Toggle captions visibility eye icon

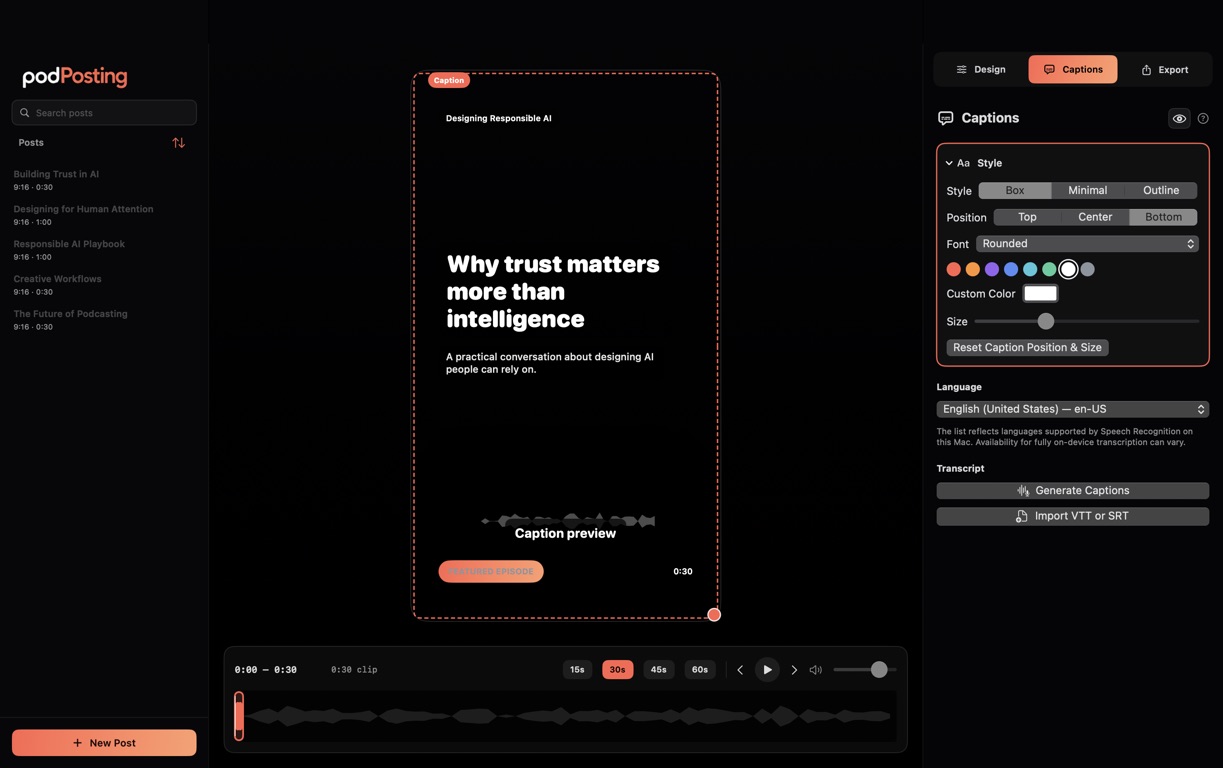point(1179,118)
